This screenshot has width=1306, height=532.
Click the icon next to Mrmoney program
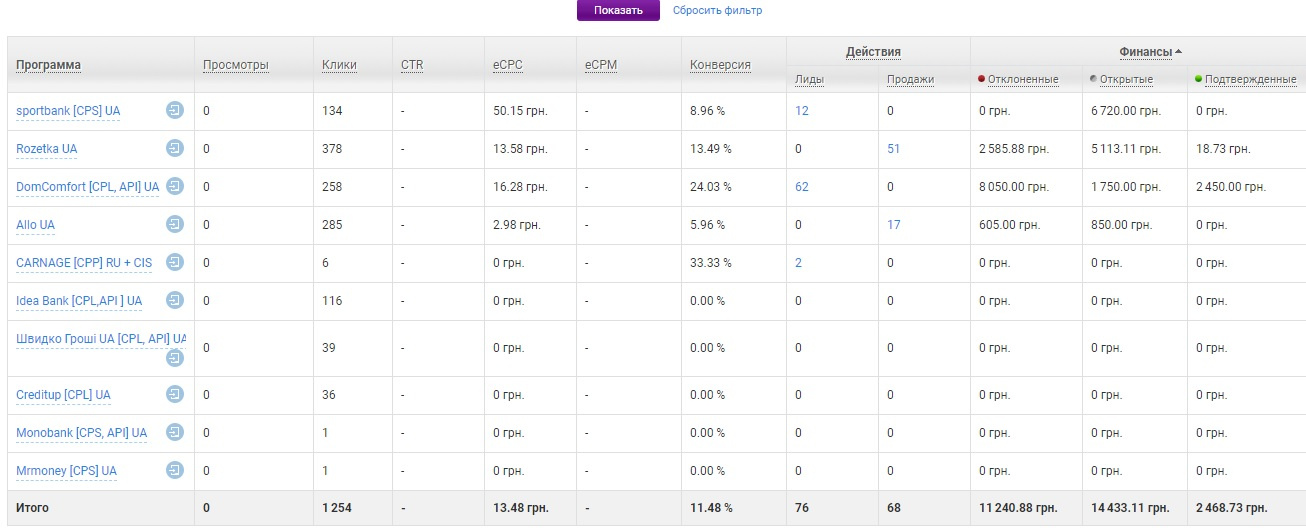175,470
